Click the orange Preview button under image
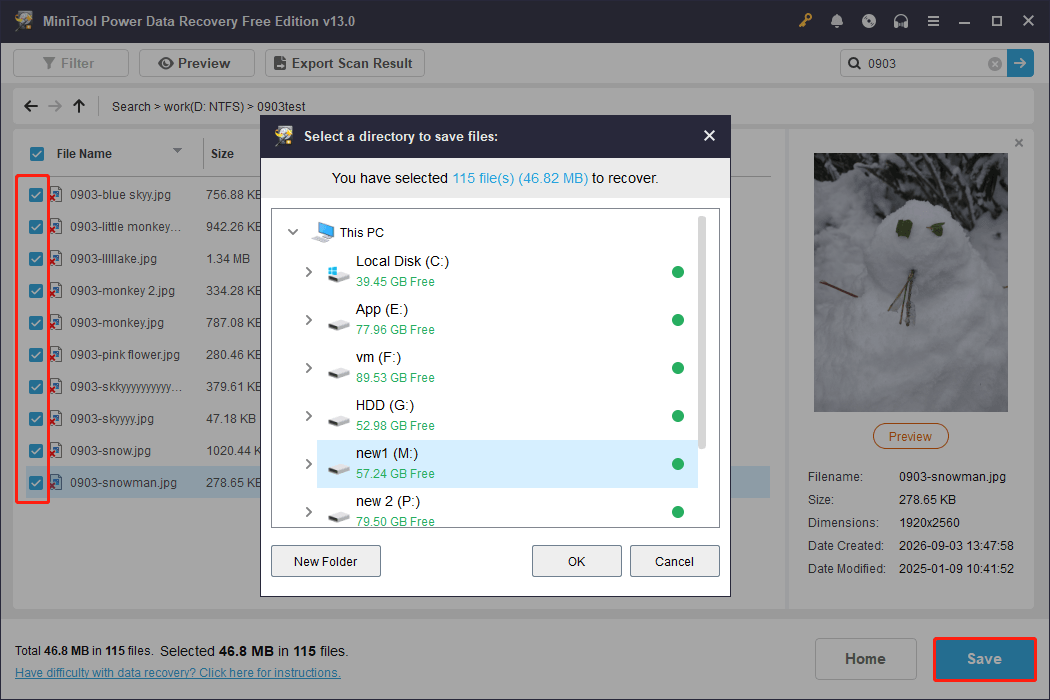The width and height of the screenshot is (1050, 700). [910, 437]
